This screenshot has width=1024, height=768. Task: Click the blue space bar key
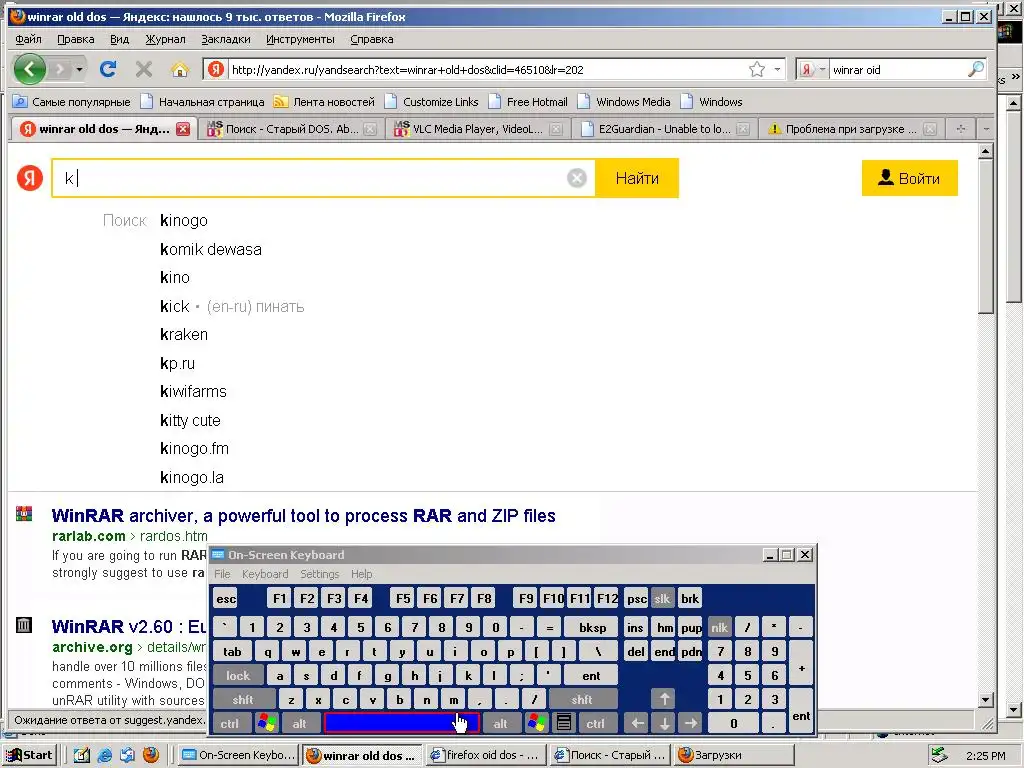402,723
